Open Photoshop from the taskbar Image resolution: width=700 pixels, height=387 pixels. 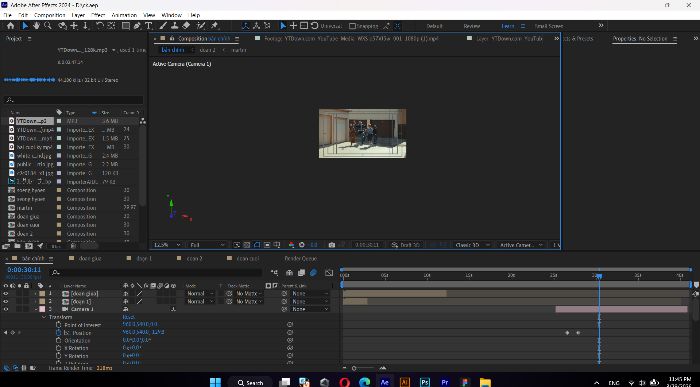tap(425, 382)
